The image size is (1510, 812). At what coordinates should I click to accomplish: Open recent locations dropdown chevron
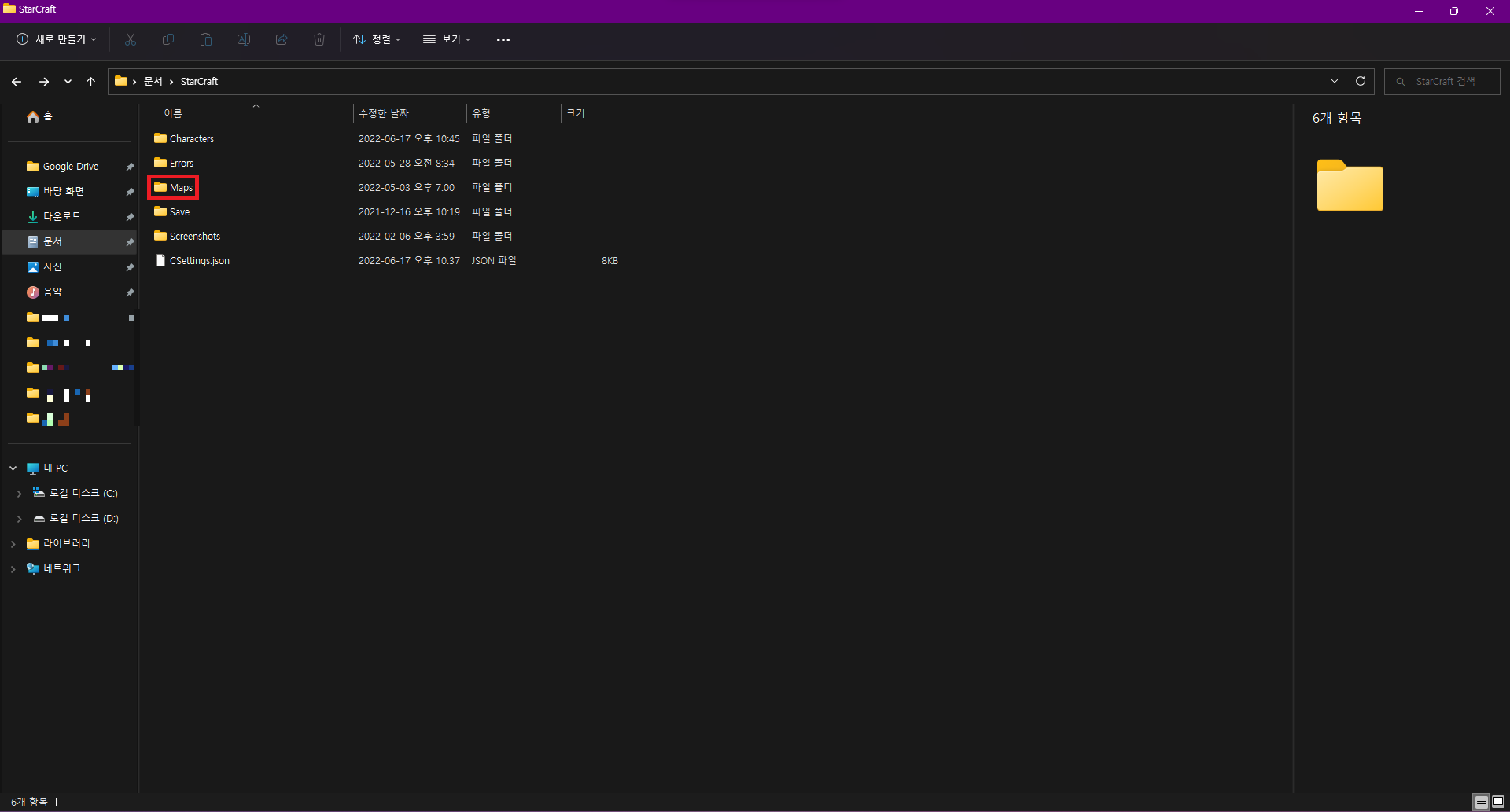click(68, 81)
